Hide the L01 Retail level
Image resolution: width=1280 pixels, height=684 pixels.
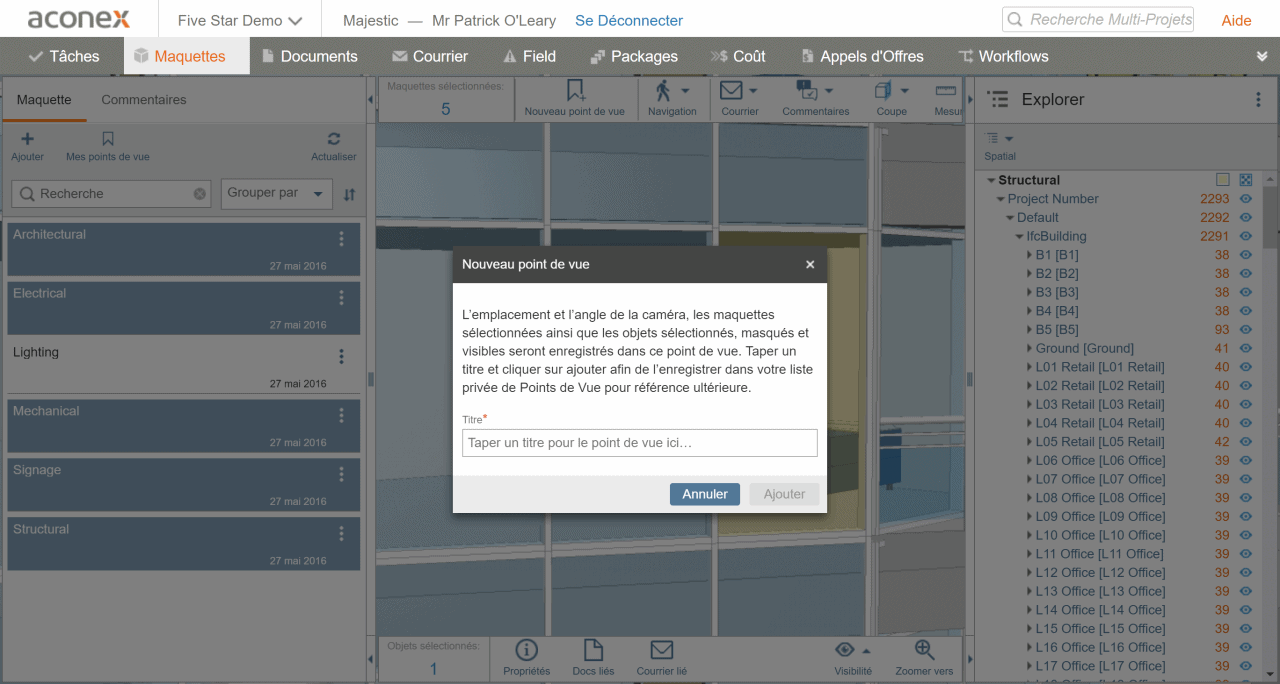[1246, 367]
